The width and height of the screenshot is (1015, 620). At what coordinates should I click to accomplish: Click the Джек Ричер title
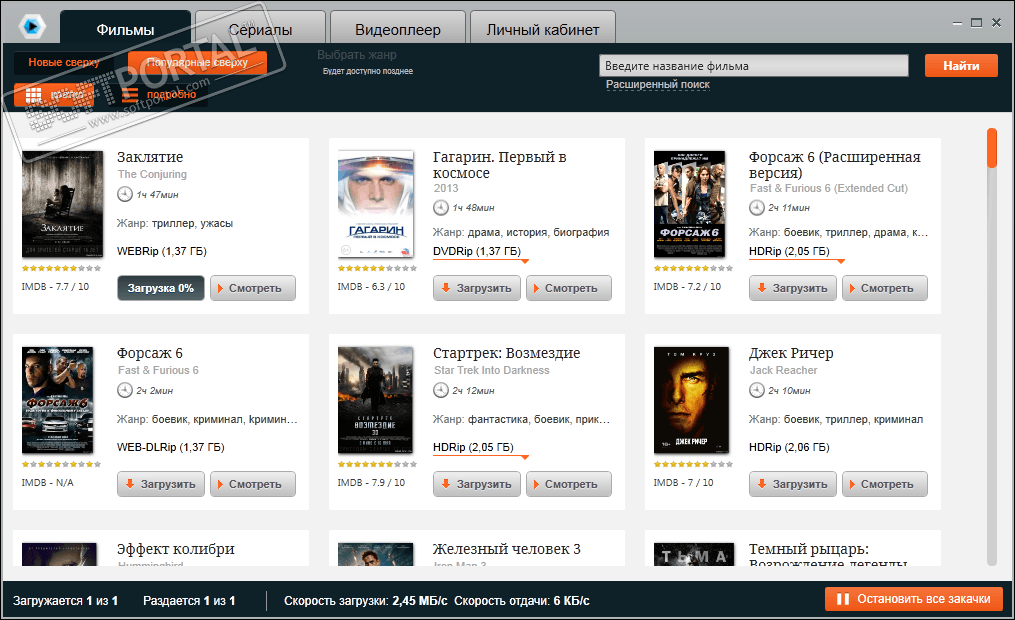pos(791,353)
